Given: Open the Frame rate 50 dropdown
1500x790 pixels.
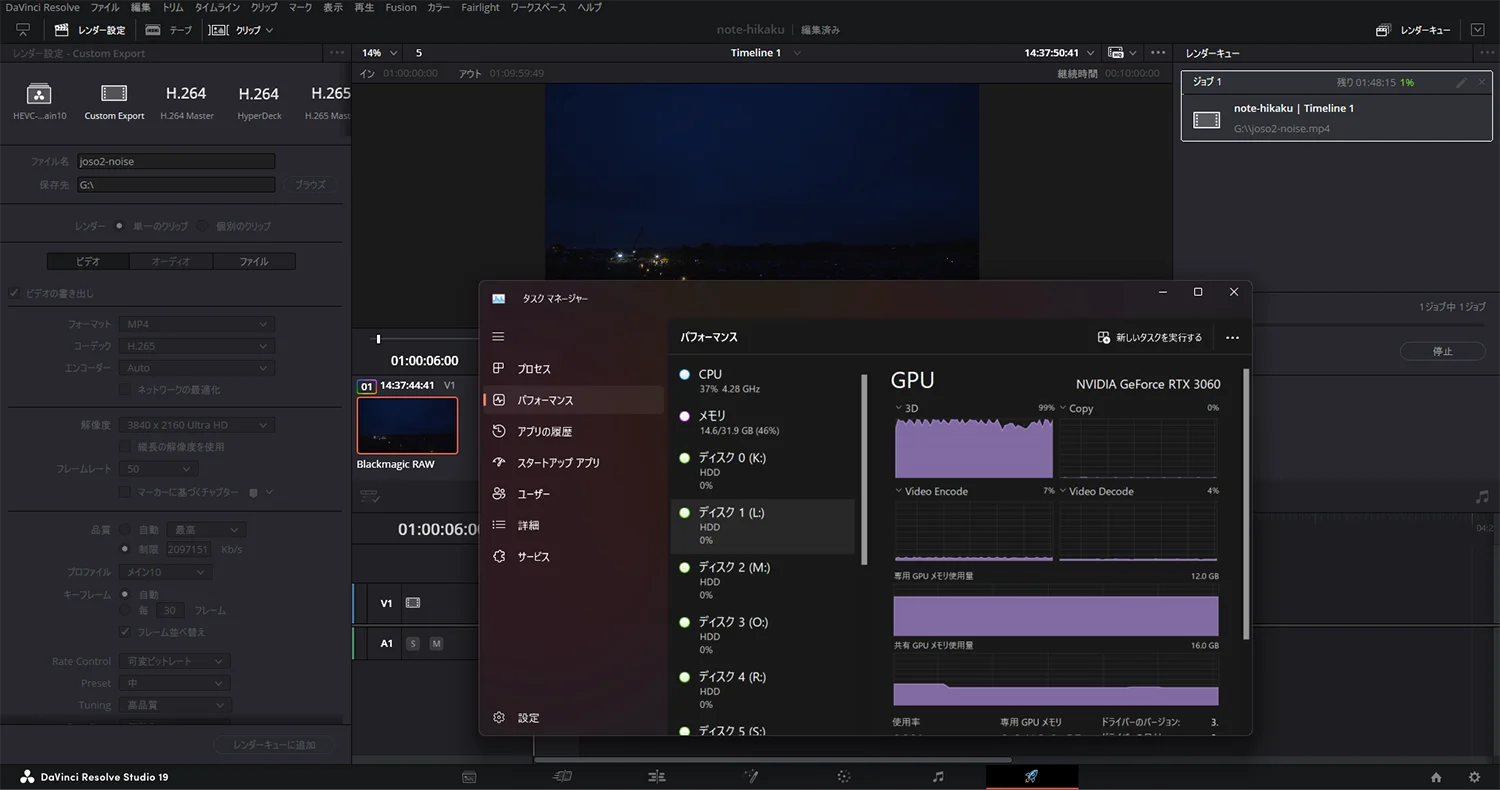Looking at the screenshot, I should tap(158, 469).
